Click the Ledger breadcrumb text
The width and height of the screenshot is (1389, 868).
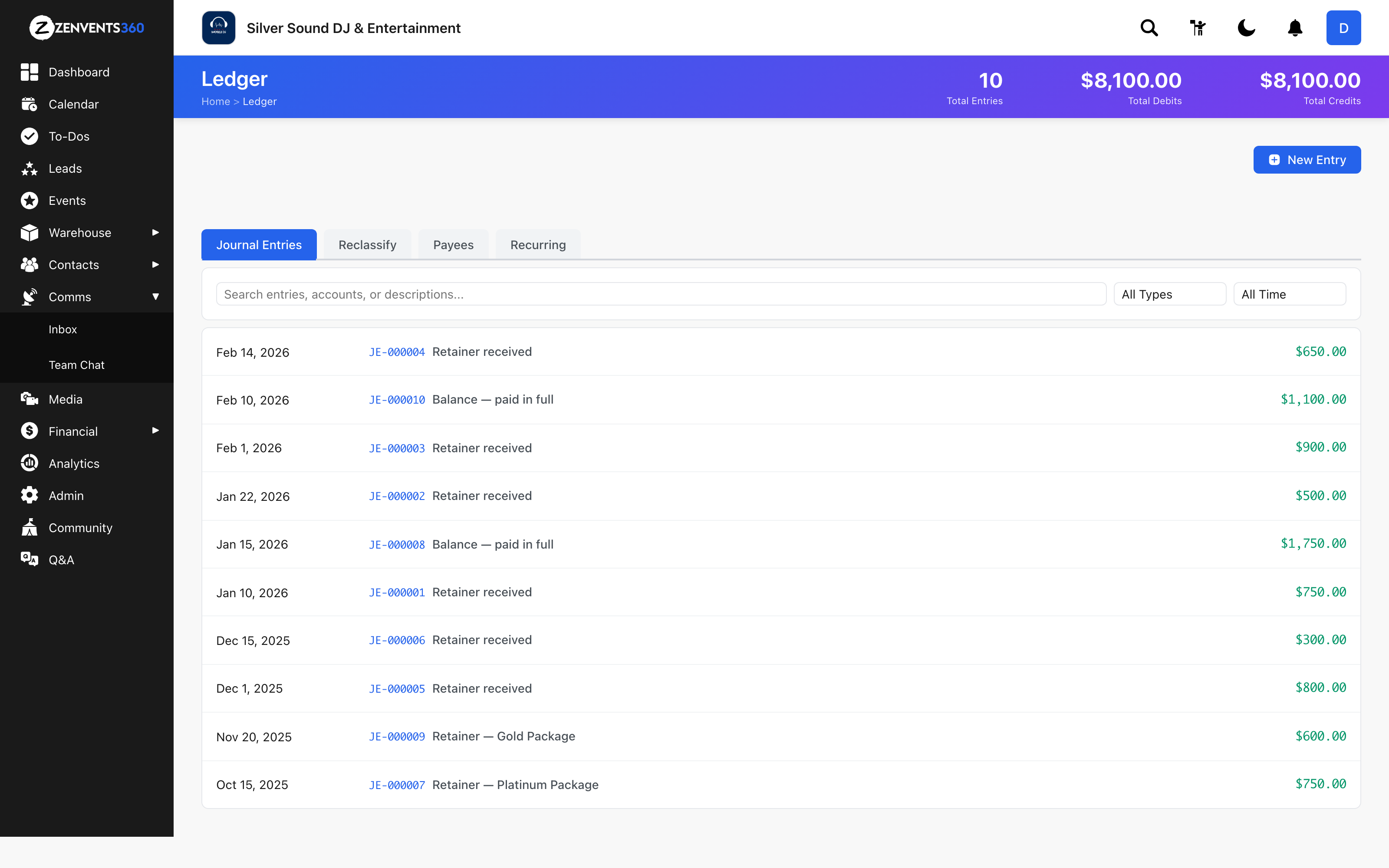coord(260,101)
